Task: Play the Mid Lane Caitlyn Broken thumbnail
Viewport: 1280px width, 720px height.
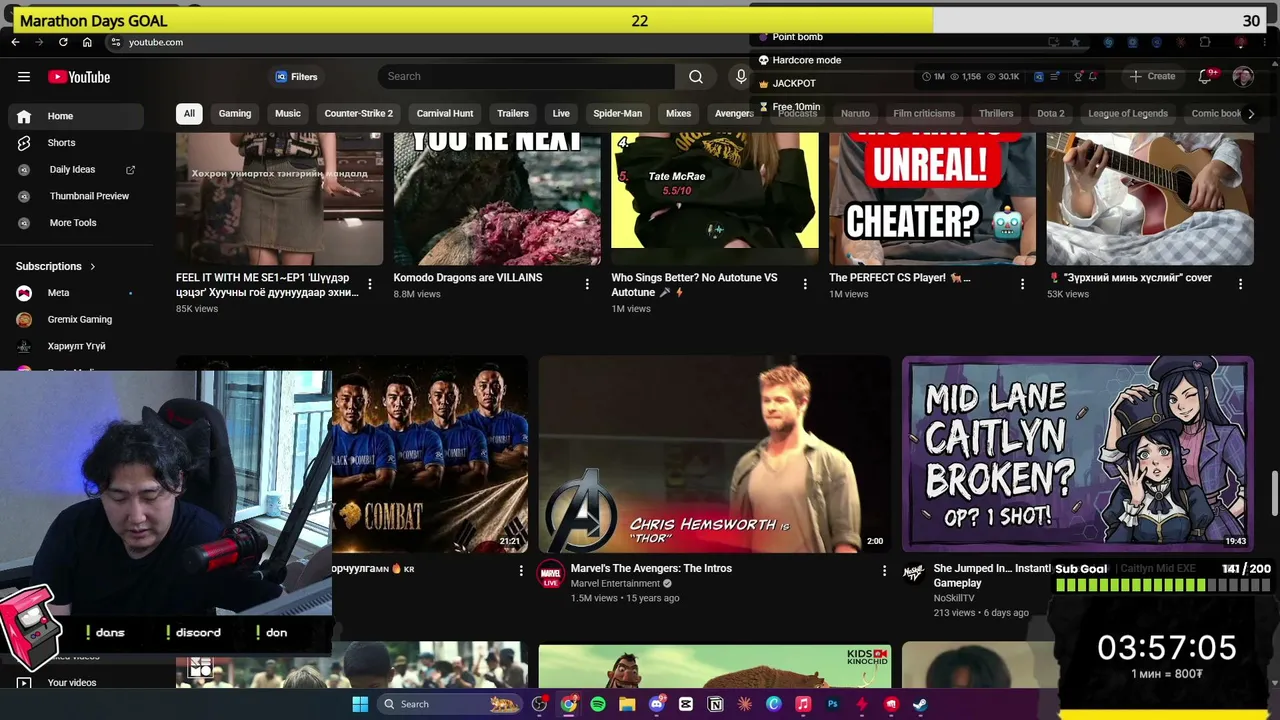Action: pos(1078,455)
